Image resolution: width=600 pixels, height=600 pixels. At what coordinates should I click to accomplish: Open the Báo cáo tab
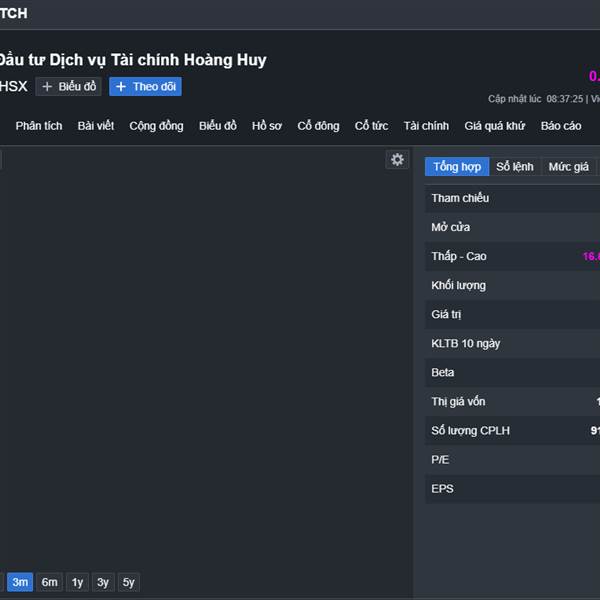pyautogui.click(x=561, y=126)
